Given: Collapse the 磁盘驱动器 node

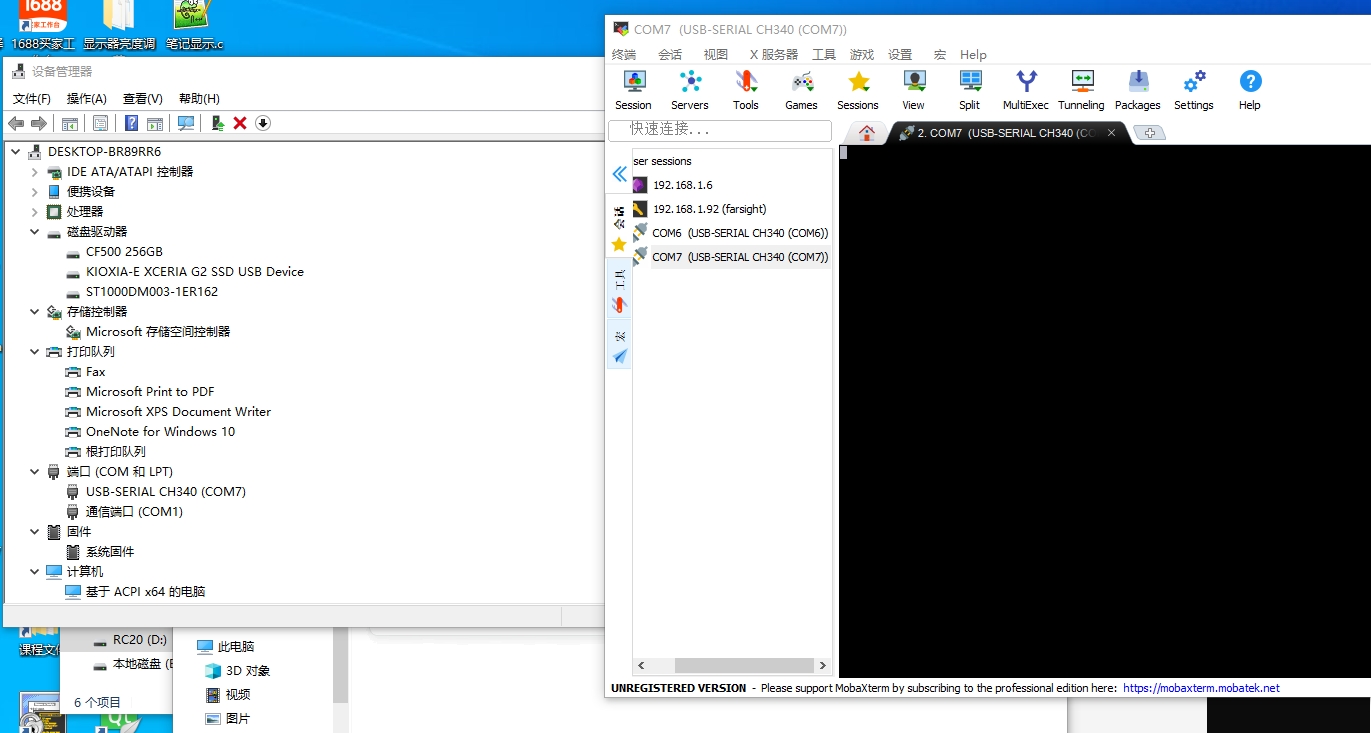Looking at the screenshot, I should 34,232.
